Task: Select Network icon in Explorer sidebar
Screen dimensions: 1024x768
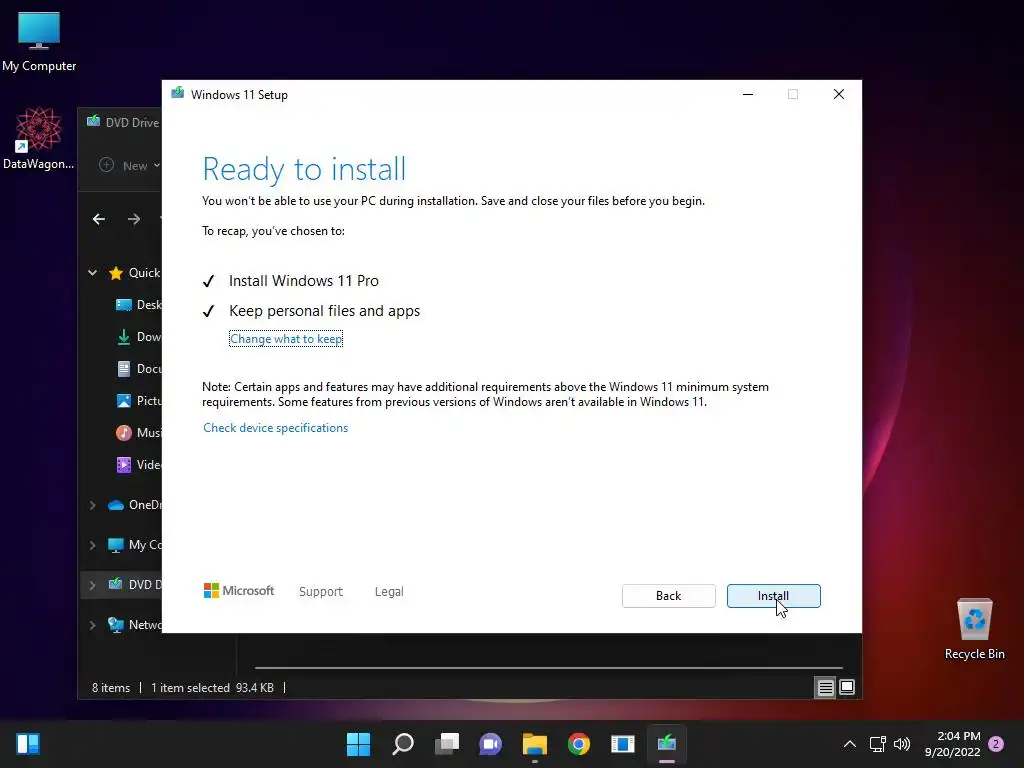Action: coord(116,625)
